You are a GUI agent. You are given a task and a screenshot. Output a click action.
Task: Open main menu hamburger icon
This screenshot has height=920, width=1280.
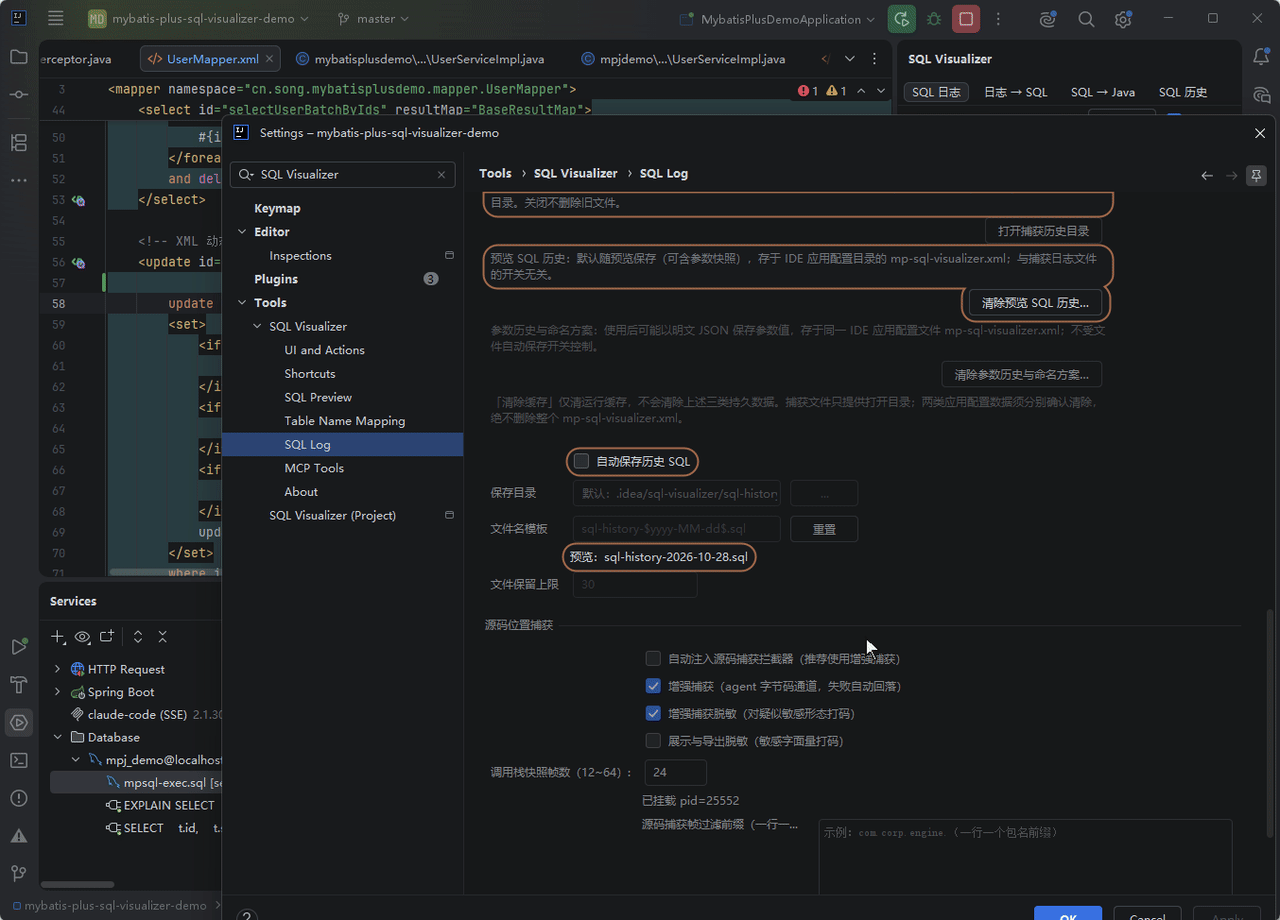tap(56, 19)
